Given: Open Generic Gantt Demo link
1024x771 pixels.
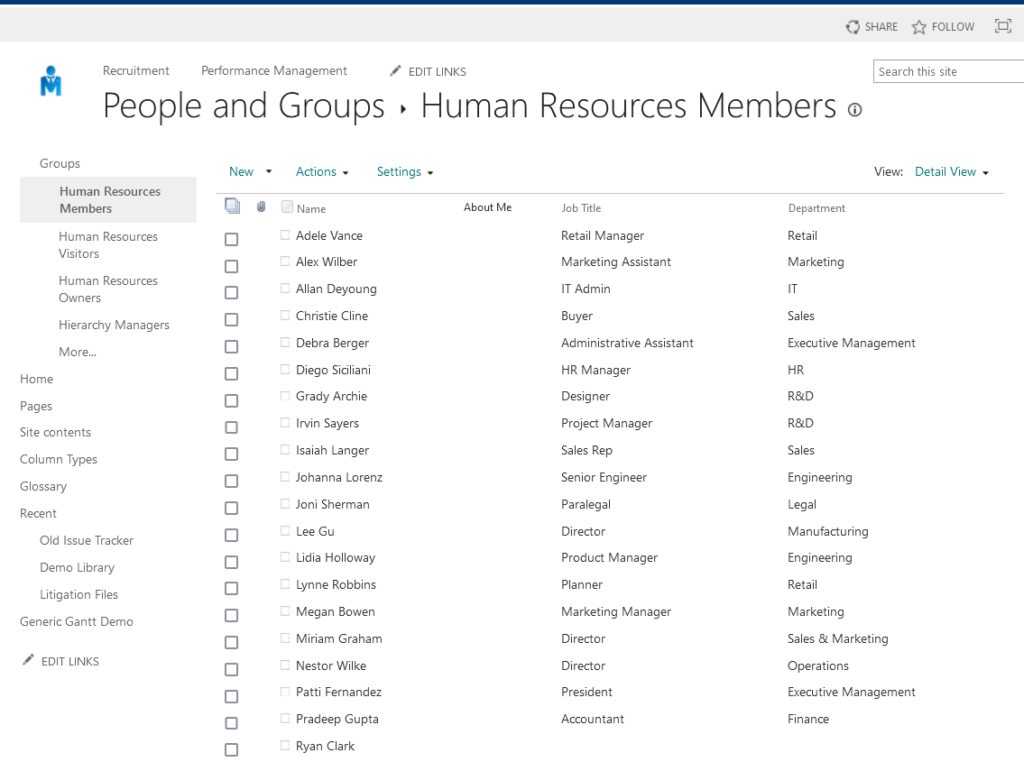Looking at the screenshot, I should [76, 622].
